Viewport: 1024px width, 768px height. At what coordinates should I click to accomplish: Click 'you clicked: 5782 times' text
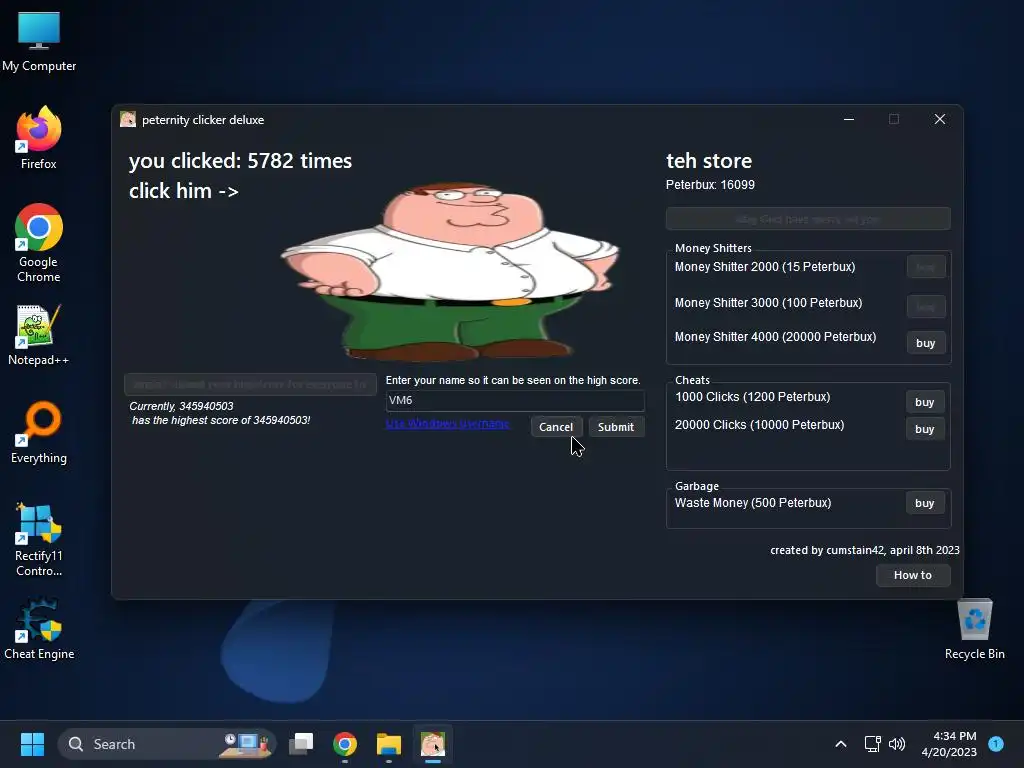pos(240,161)
